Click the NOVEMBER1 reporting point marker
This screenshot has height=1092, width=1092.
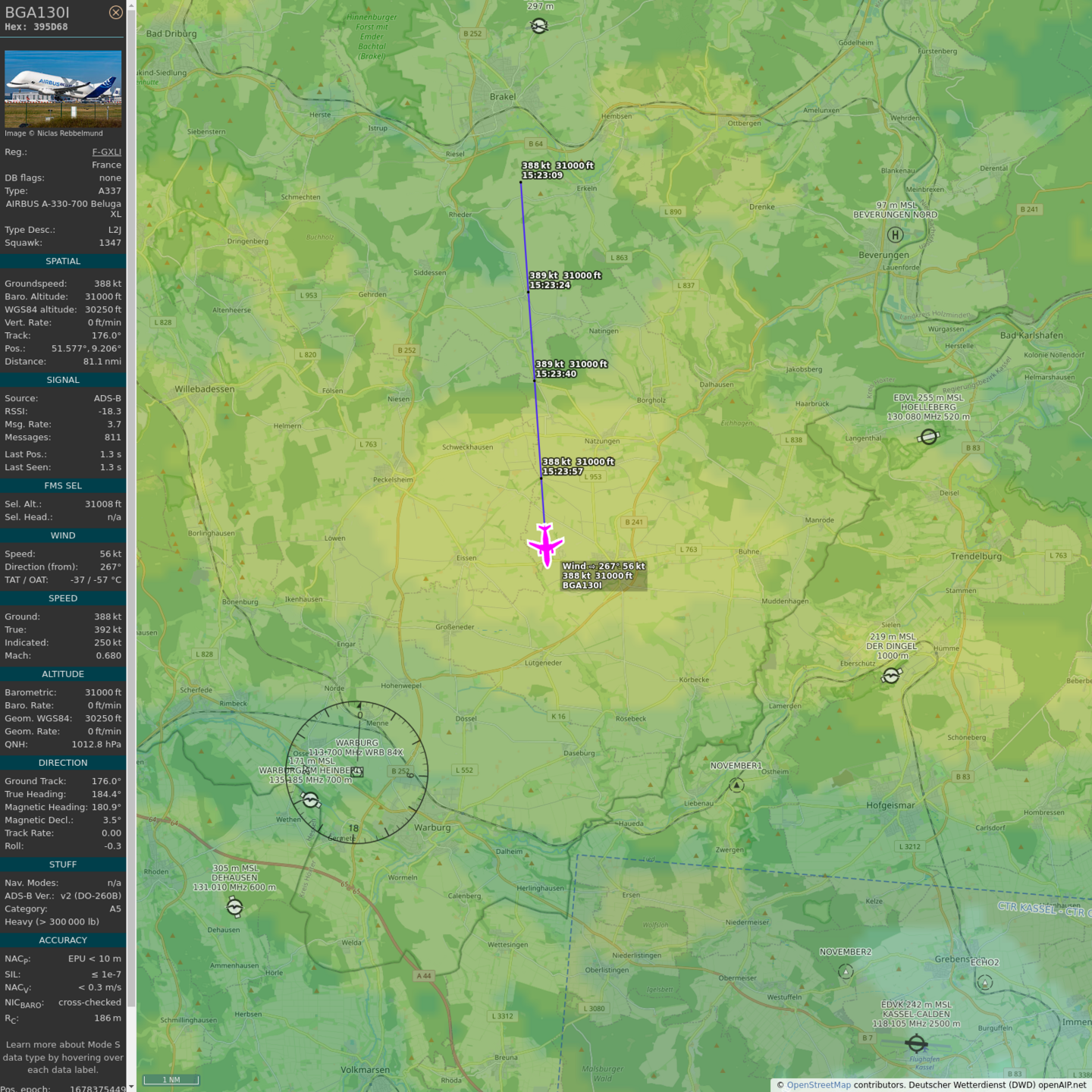point(736,786)
